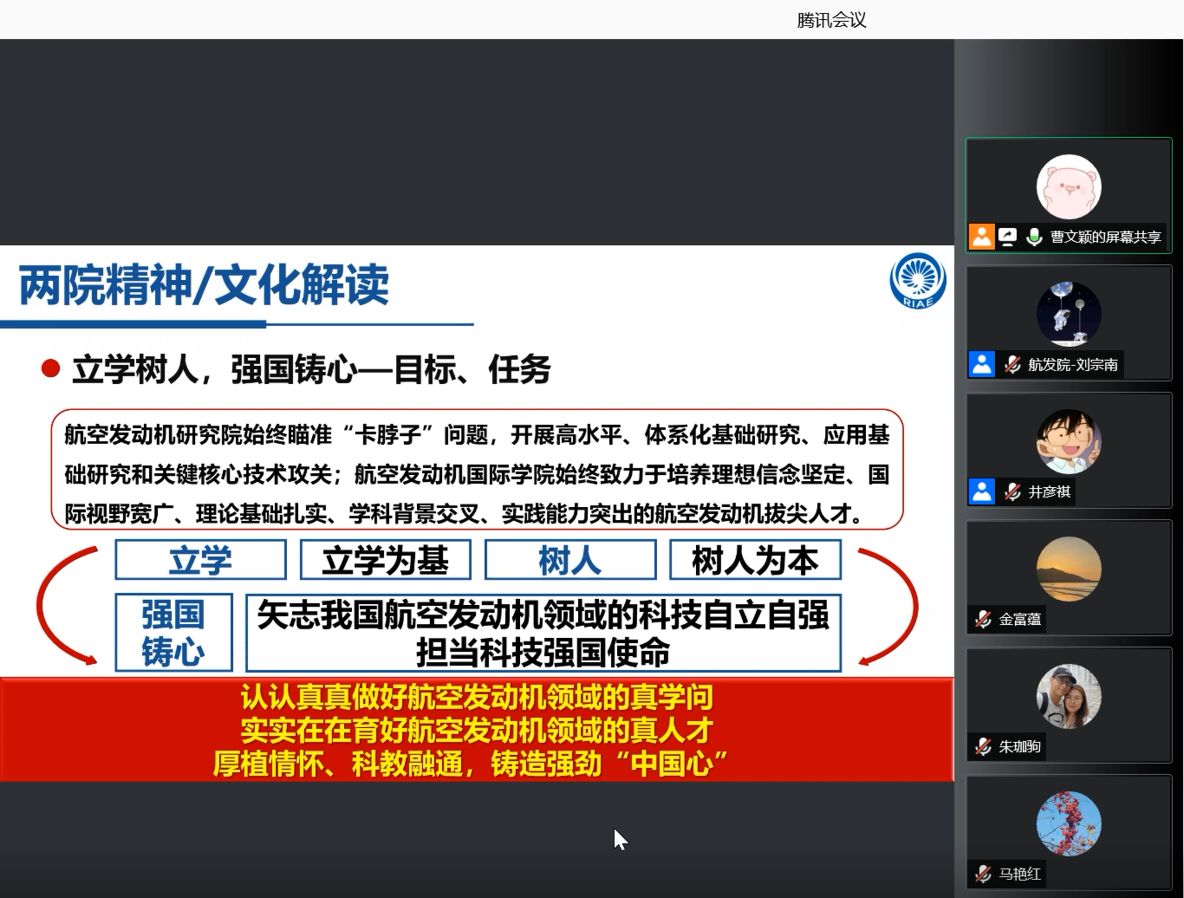The width and height of the screenshot is (1184, 898).
Task: Click the blue user icon beside 井彦祺
Action: pyautogui.click(x=982, y=491)
